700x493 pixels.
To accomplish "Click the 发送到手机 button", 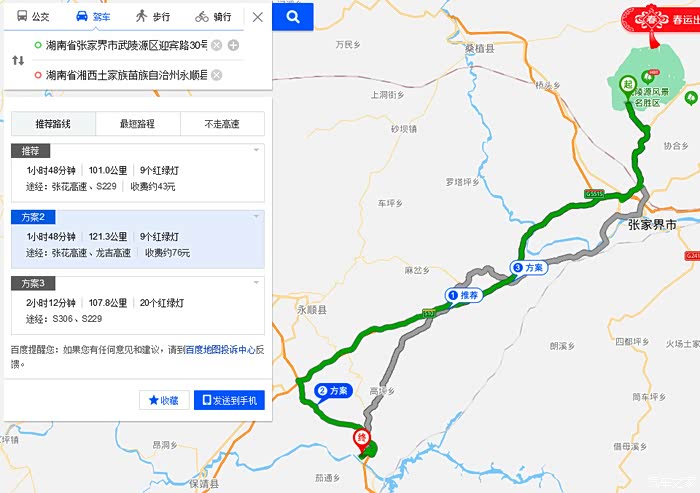I will click(x=229, y=400).
